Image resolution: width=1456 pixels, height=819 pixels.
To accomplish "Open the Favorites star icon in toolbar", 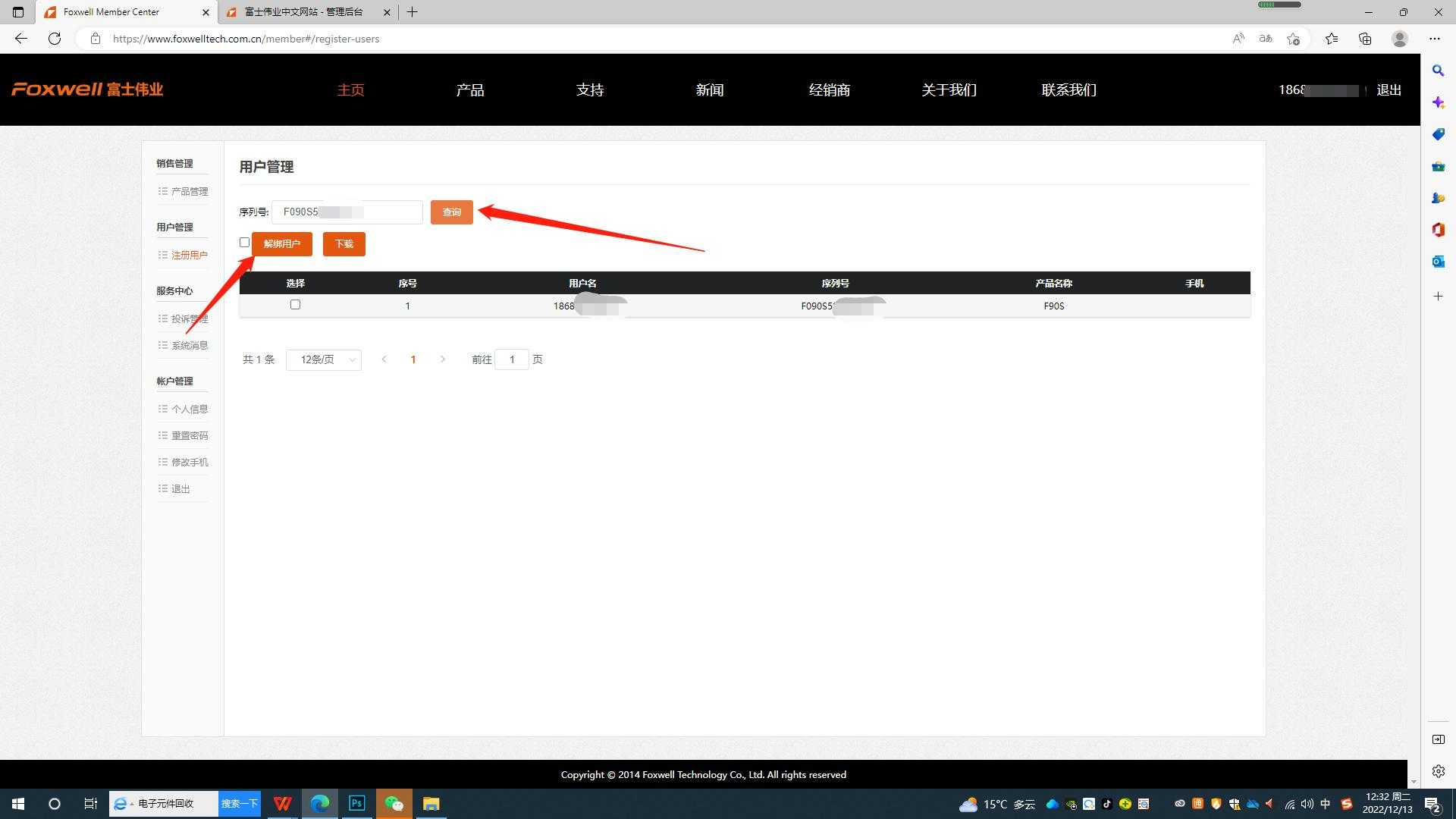I will 1332,39.
